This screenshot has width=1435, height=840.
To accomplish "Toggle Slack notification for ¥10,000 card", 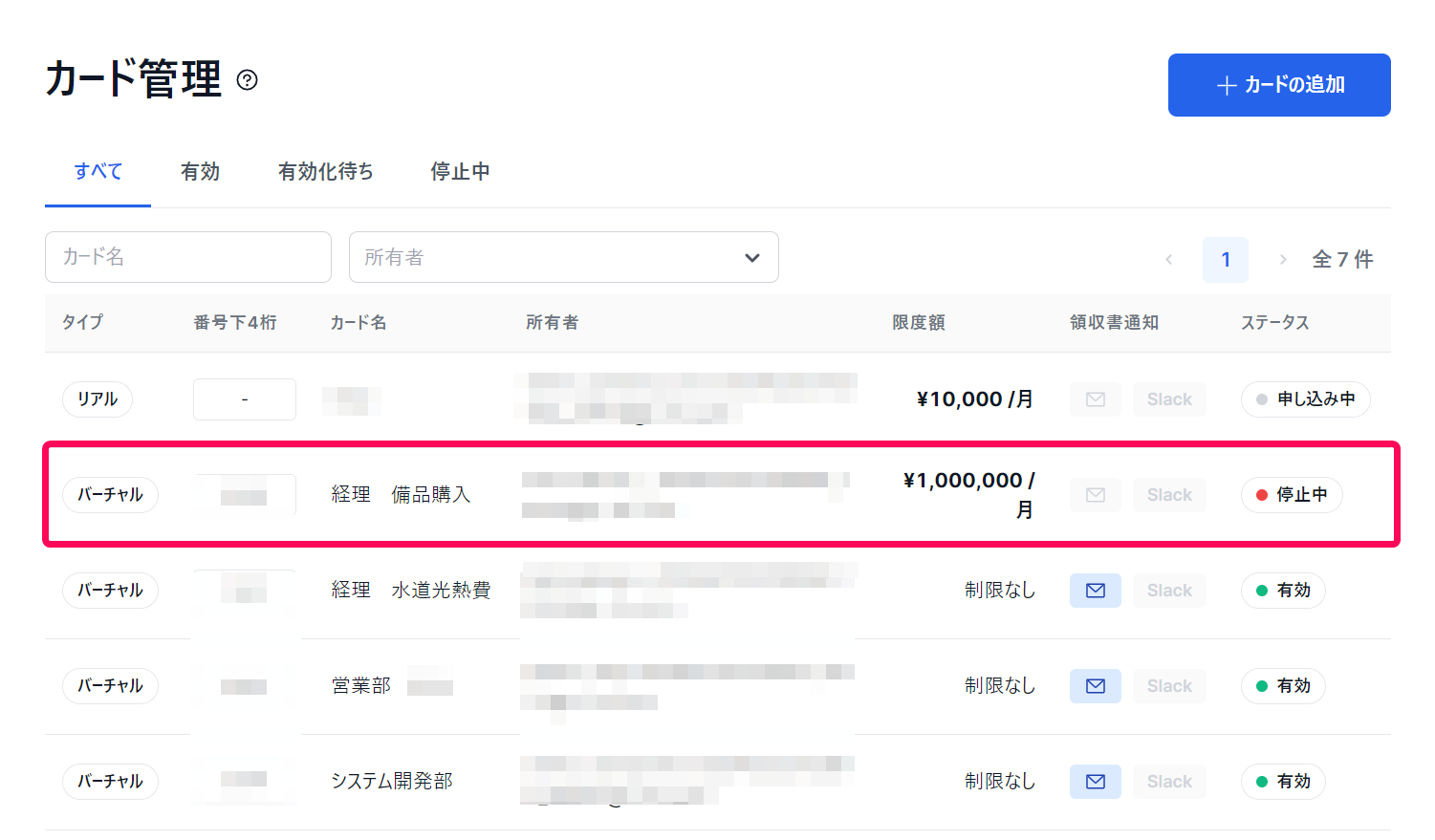I will 1169,399.
